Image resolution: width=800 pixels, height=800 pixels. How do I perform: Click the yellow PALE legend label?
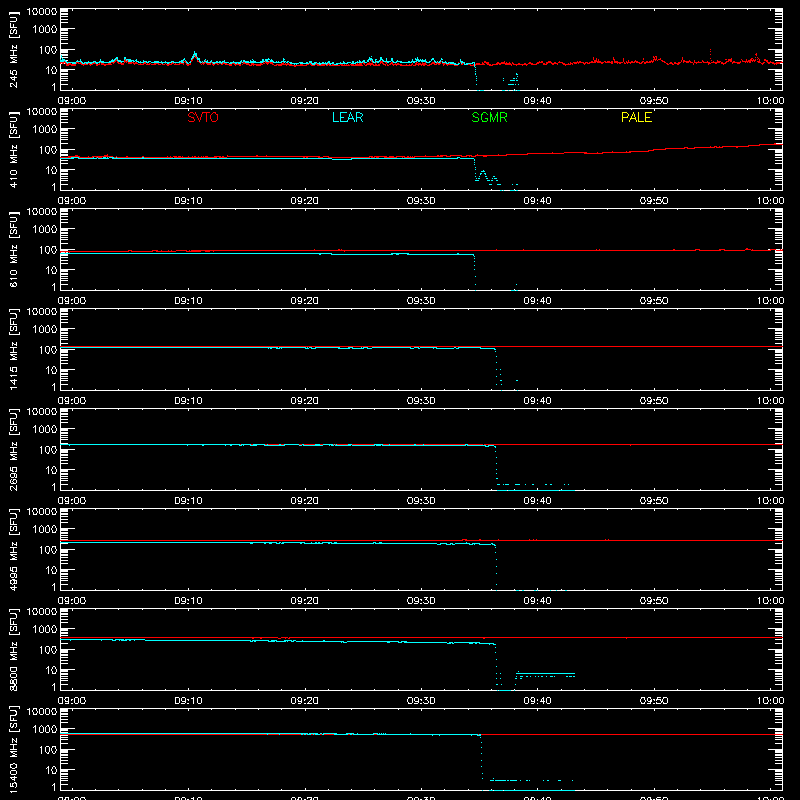click(x=636, y=117)
